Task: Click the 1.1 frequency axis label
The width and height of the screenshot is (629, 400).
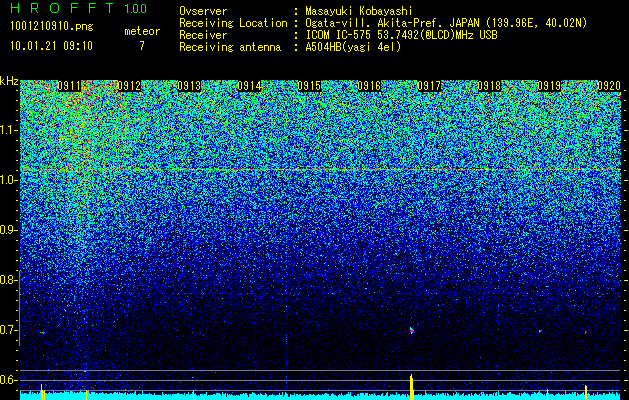Action: point(8,131)
